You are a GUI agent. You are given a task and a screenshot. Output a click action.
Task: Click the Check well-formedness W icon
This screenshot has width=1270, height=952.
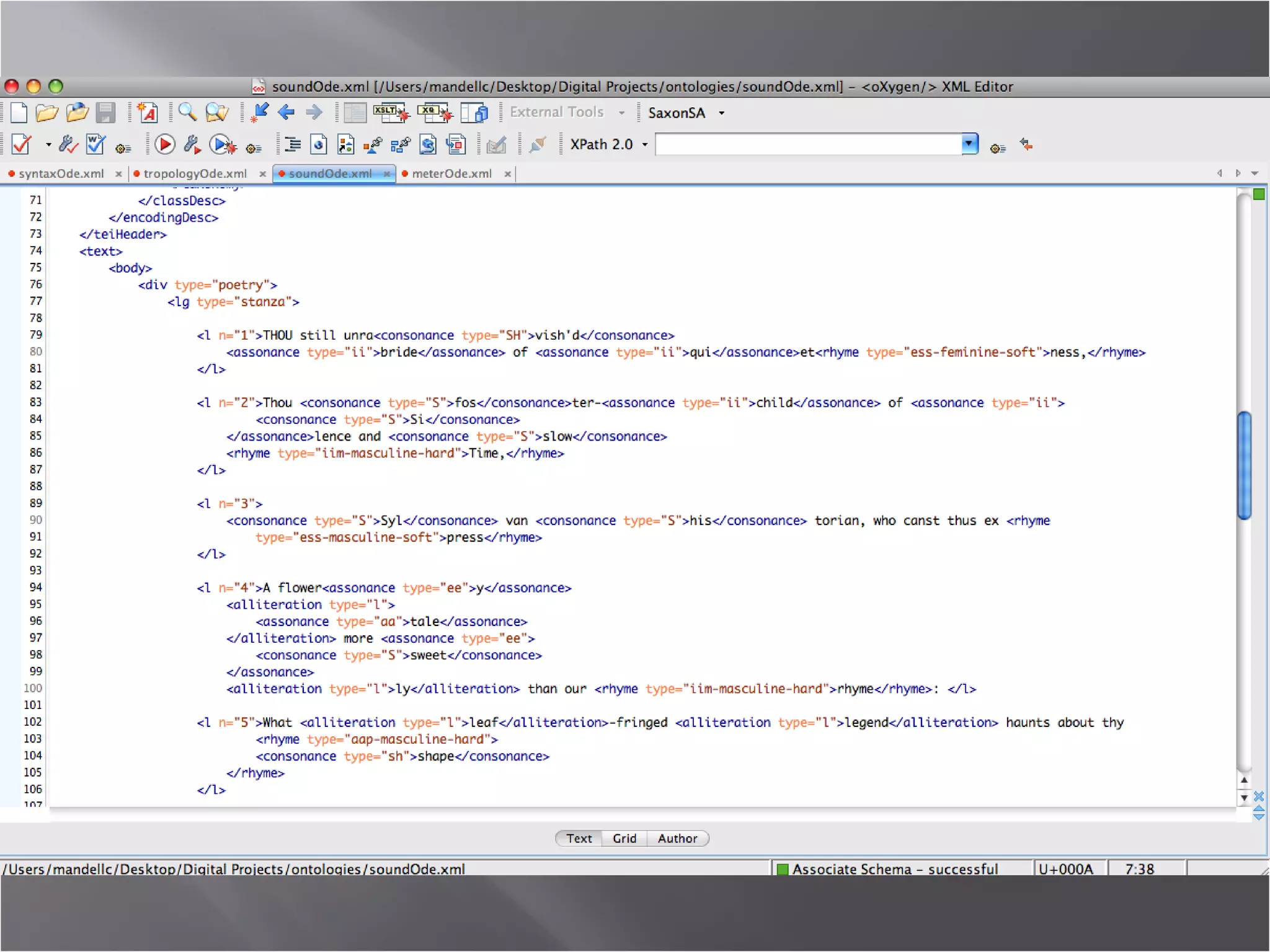click(95, 145)
